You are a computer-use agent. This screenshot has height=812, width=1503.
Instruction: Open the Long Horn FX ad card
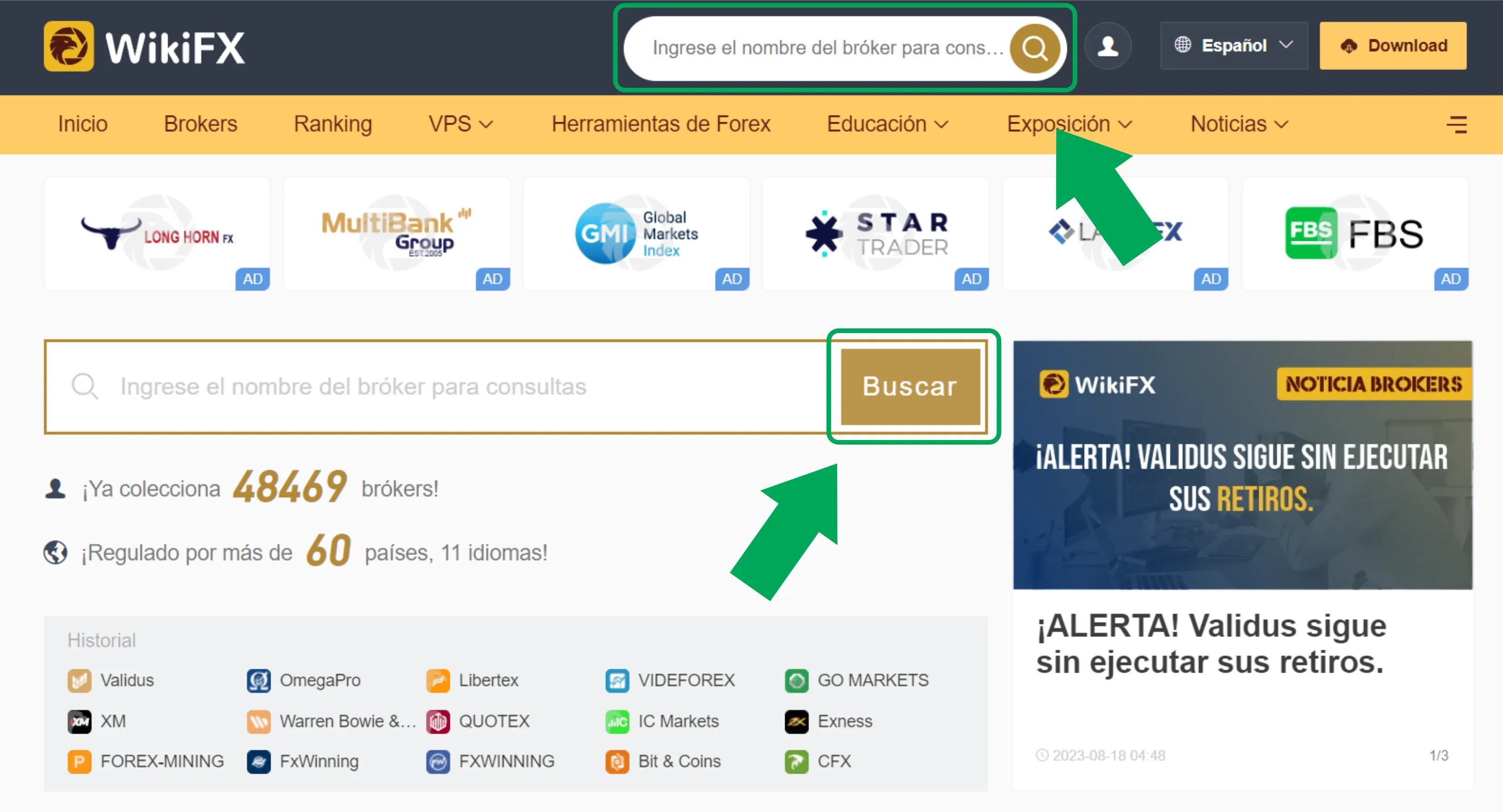(157, 234)
